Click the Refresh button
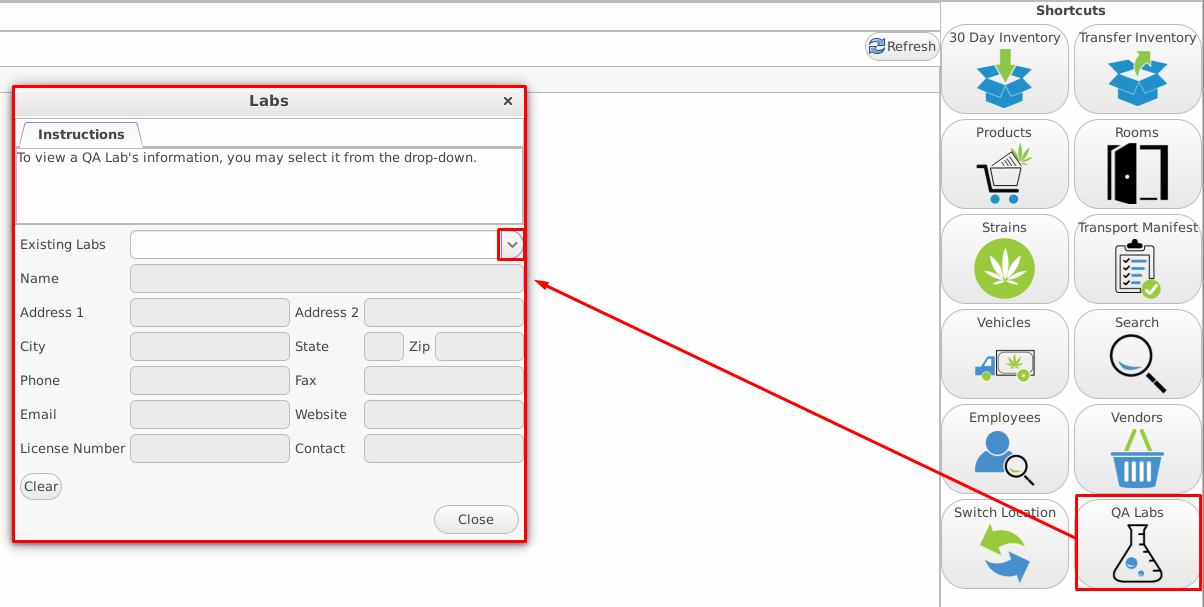This screenshot has height=607, width=1204. tap(902, 46)
